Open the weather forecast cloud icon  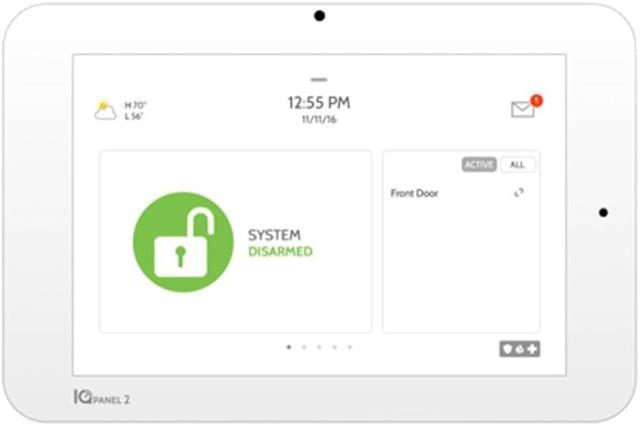(105, 110)
